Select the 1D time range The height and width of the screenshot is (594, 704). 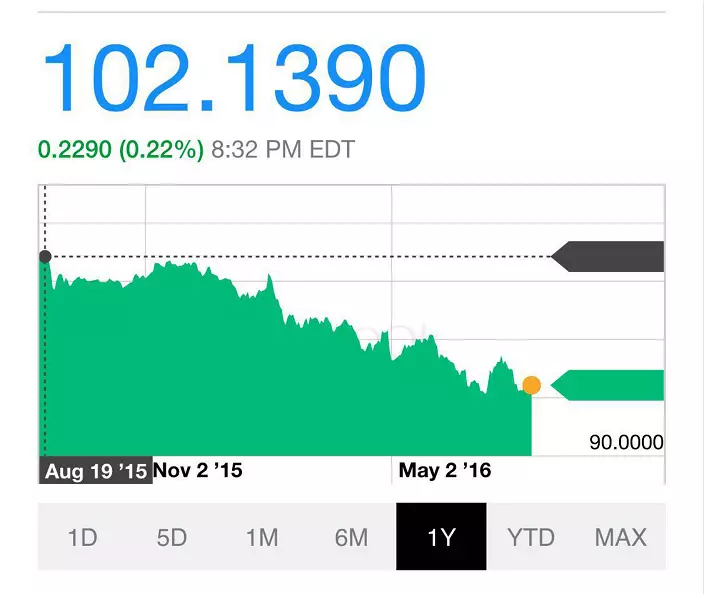click(82, 537)
